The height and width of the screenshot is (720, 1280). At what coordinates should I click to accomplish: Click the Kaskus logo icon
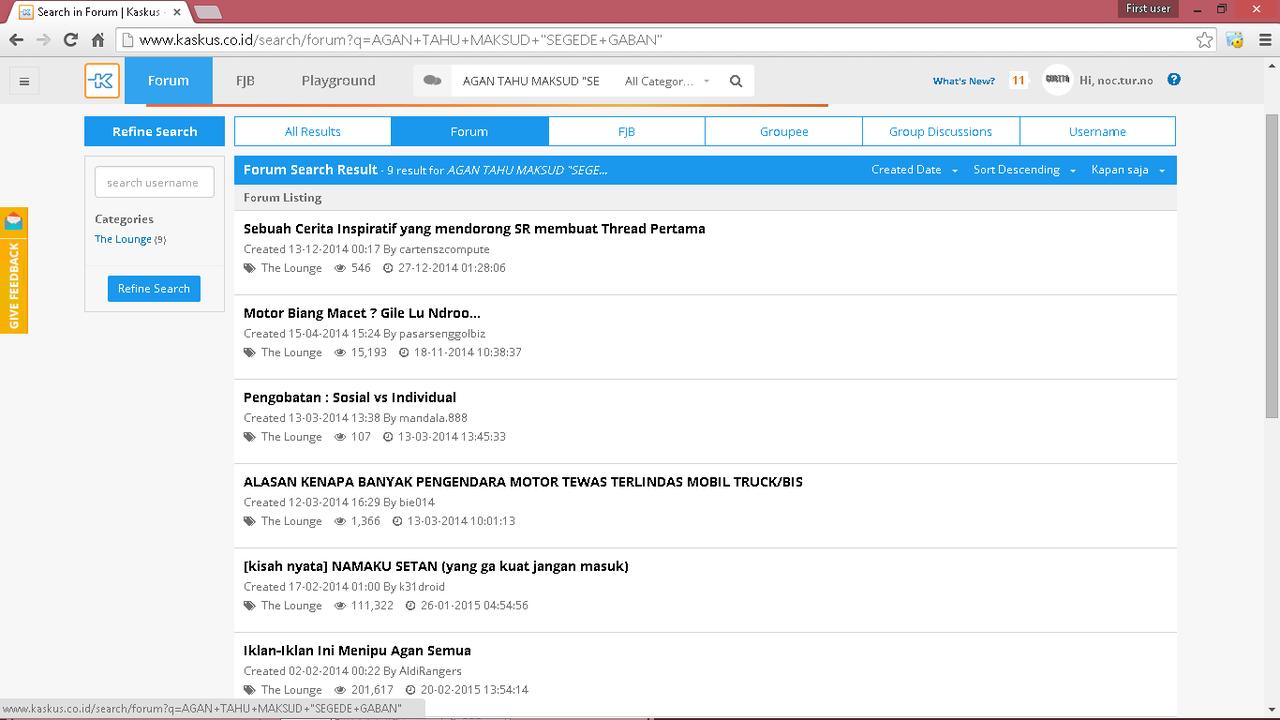[102, 81]
